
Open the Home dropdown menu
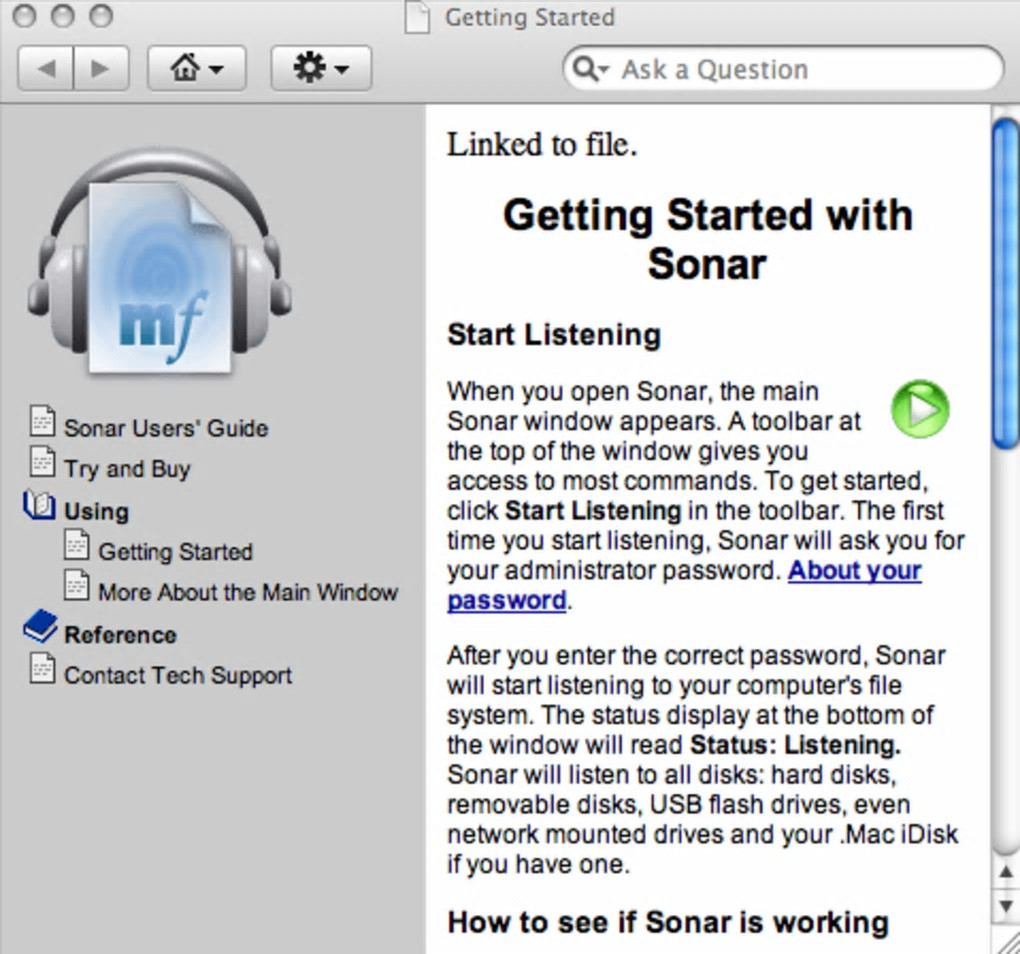(196, 68)
